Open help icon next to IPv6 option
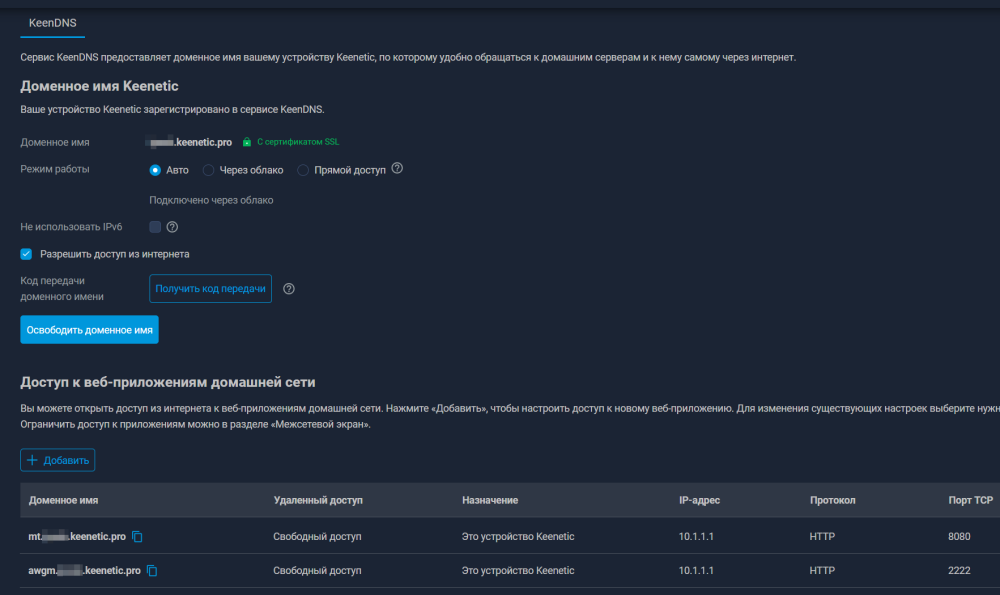This screenshot has width=1000, height=595. click(x=172, y=227)
